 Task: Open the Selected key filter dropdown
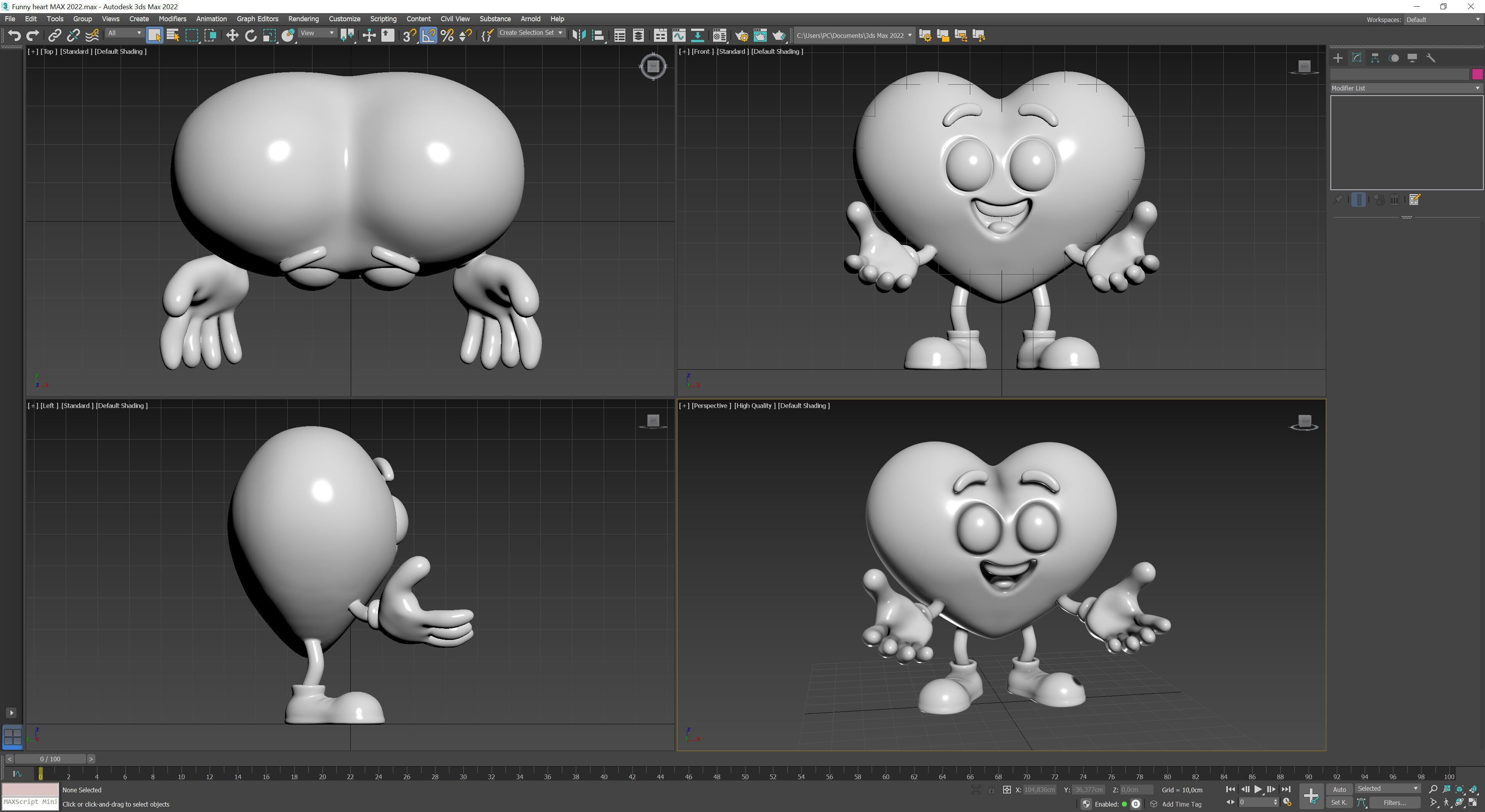tap(1388, 788)
